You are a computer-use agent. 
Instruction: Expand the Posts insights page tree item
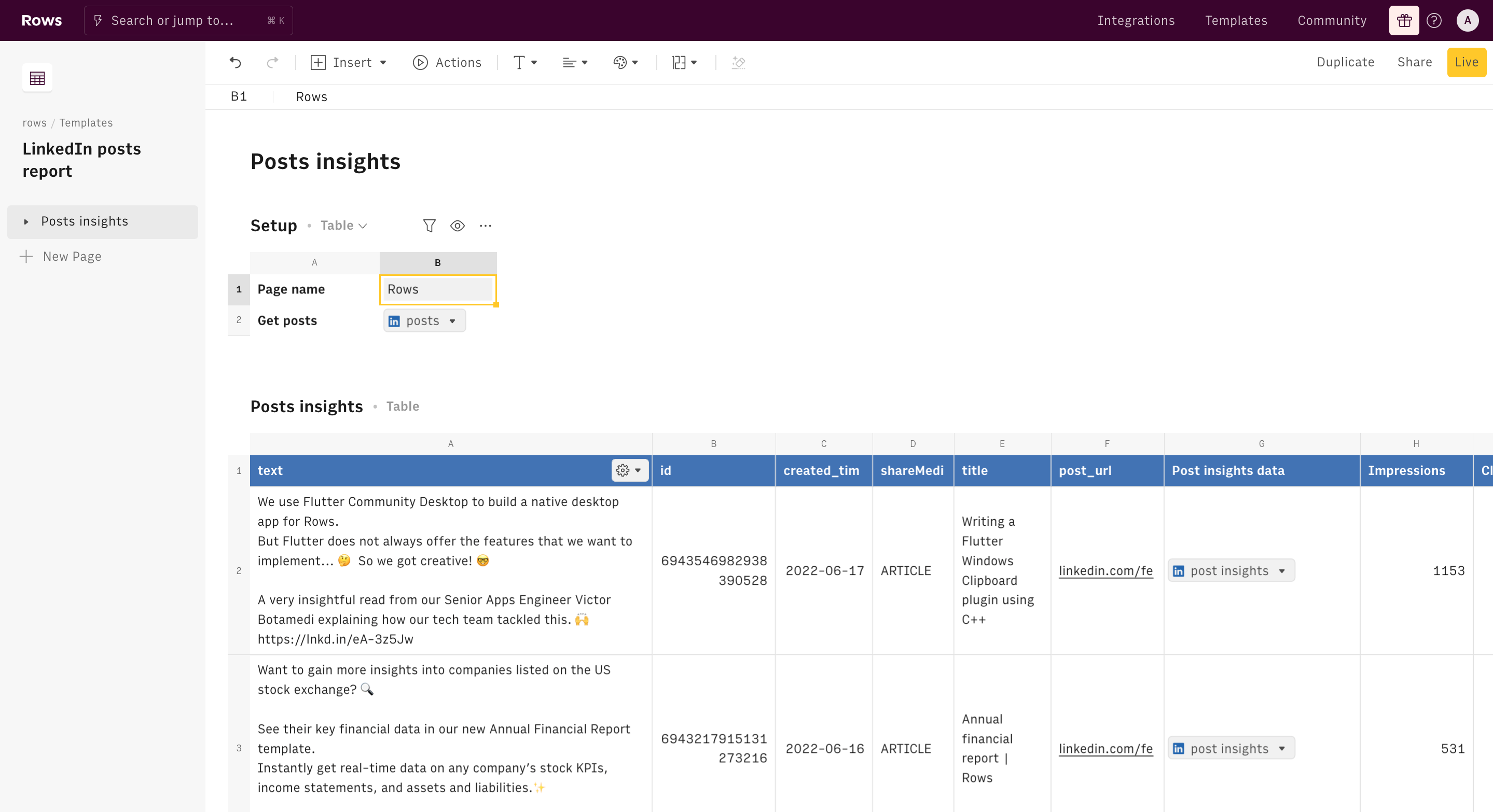point(26,222)
